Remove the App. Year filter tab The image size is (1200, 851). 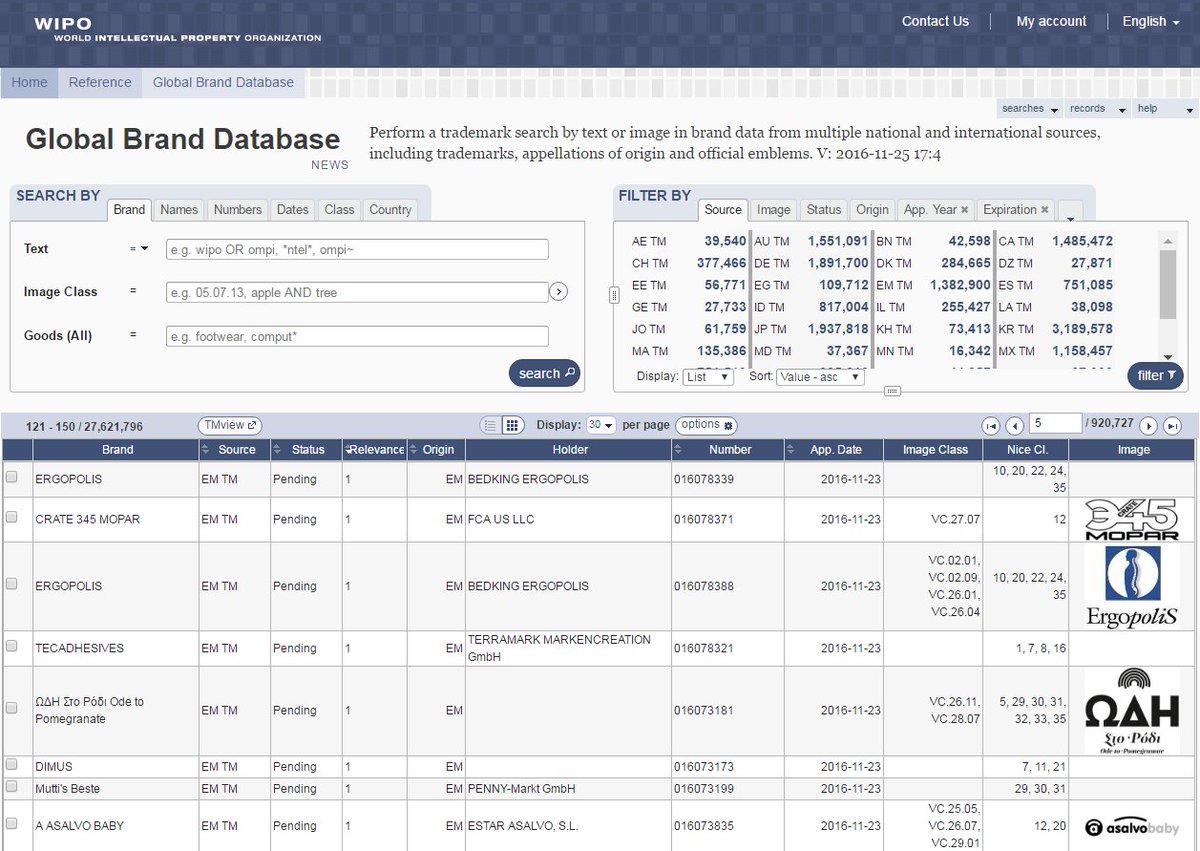coord(964,210)
